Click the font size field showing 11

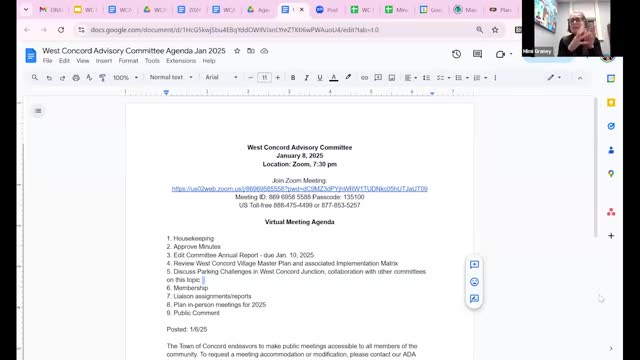(264, 78)
